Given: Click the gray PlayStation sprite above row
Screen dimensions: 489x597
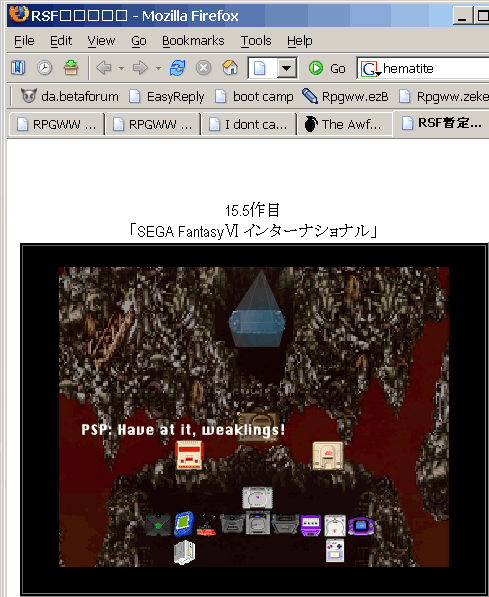Looking at the screenshot, I should click(257, 498).
